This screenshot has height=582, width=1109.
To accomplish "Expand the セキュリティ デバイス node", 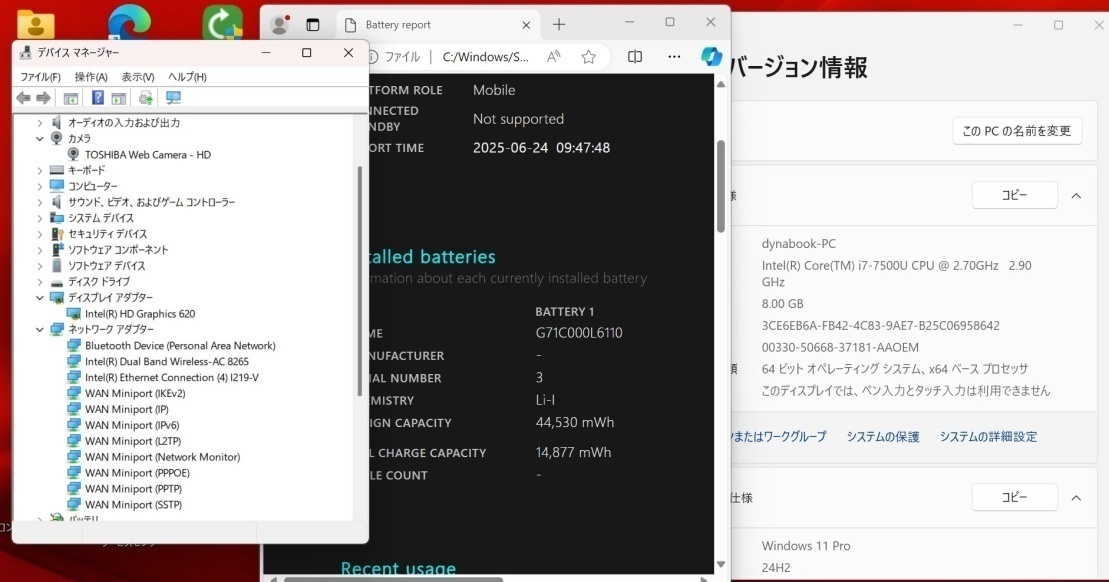I will coord(40,234).
